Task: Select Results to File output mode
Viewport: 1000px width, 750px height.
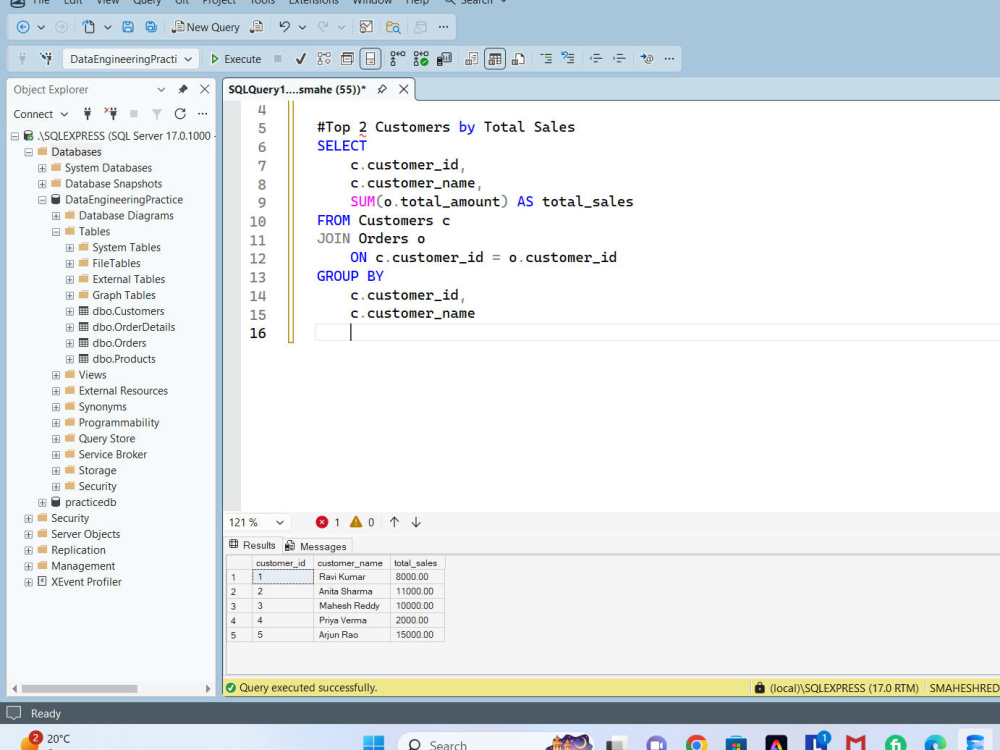Action: pos(518,59)
